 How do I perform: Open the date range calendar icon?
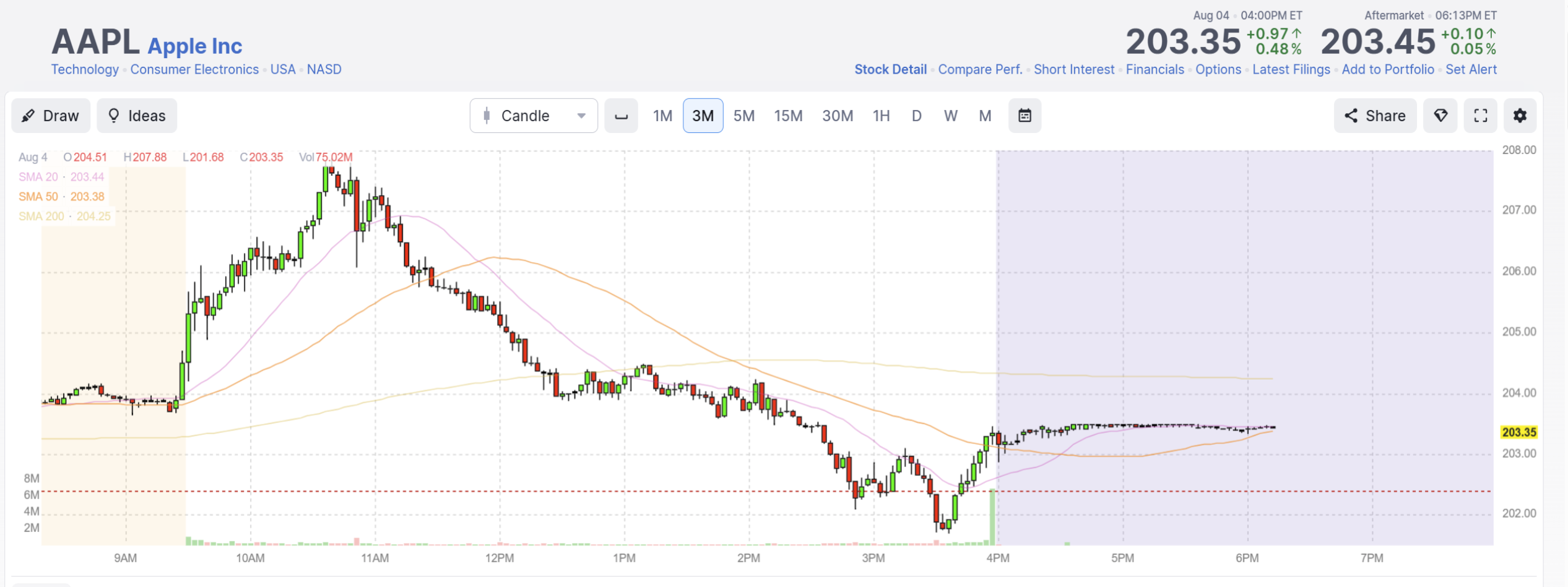click(1024, 116)
